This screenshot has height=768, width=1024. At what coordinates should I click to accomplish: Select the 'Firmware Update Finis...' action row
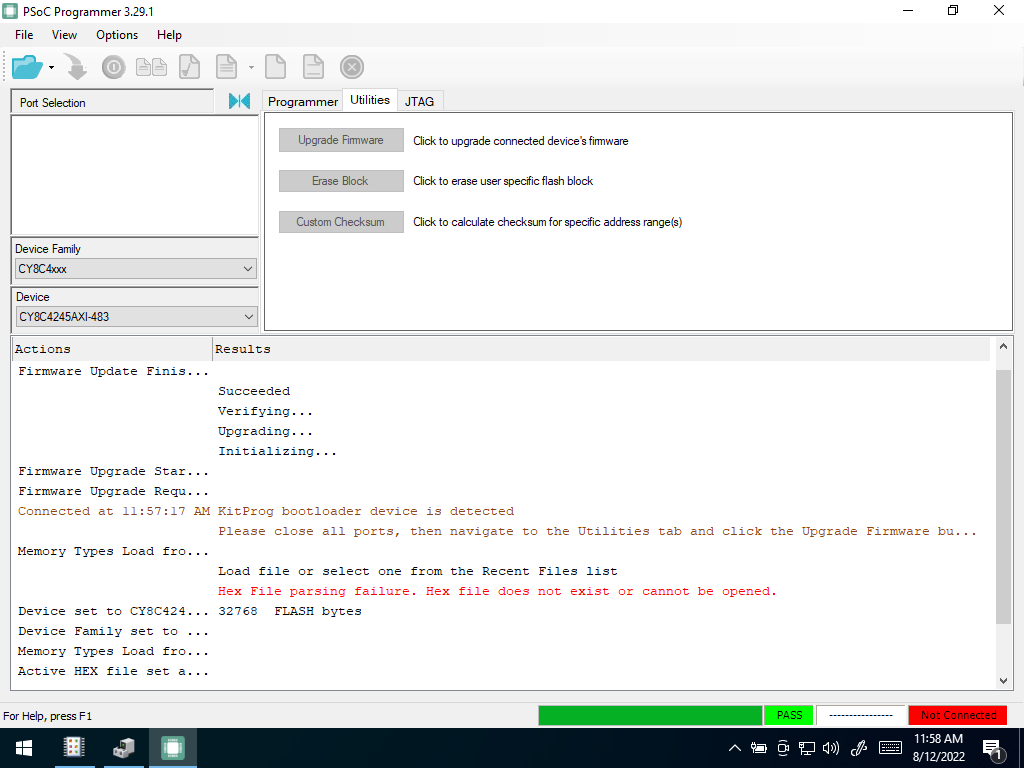pyautogui.click(x=114, y=372)
